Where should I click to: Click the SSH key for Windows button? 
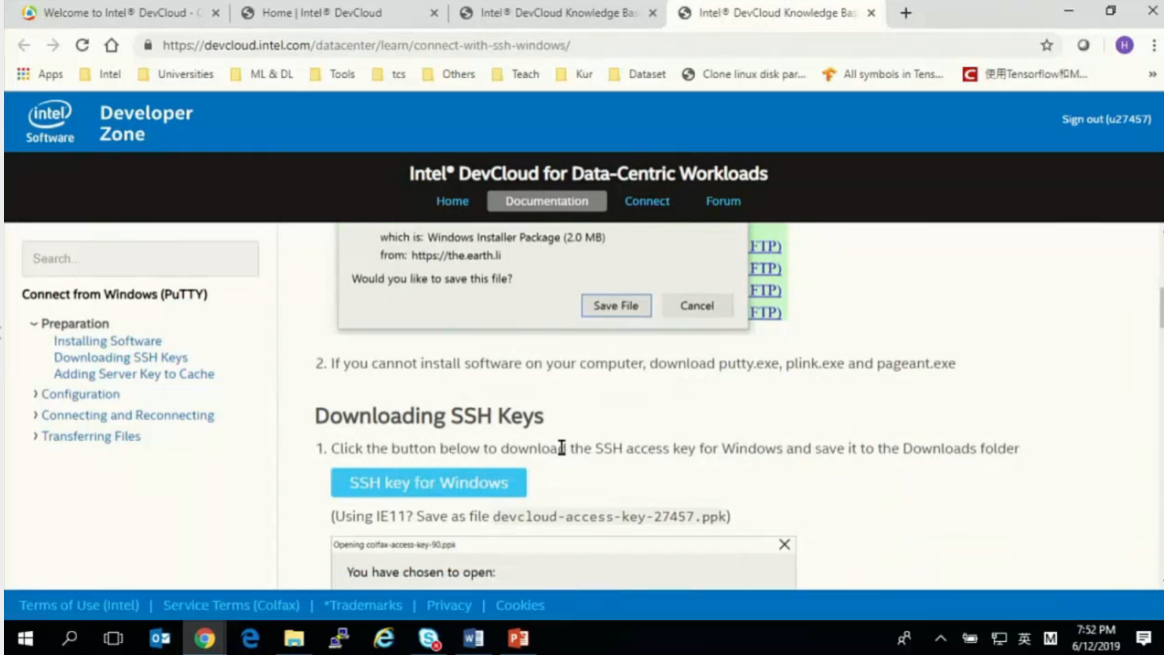pyautogui.click(x=428, y=483)
